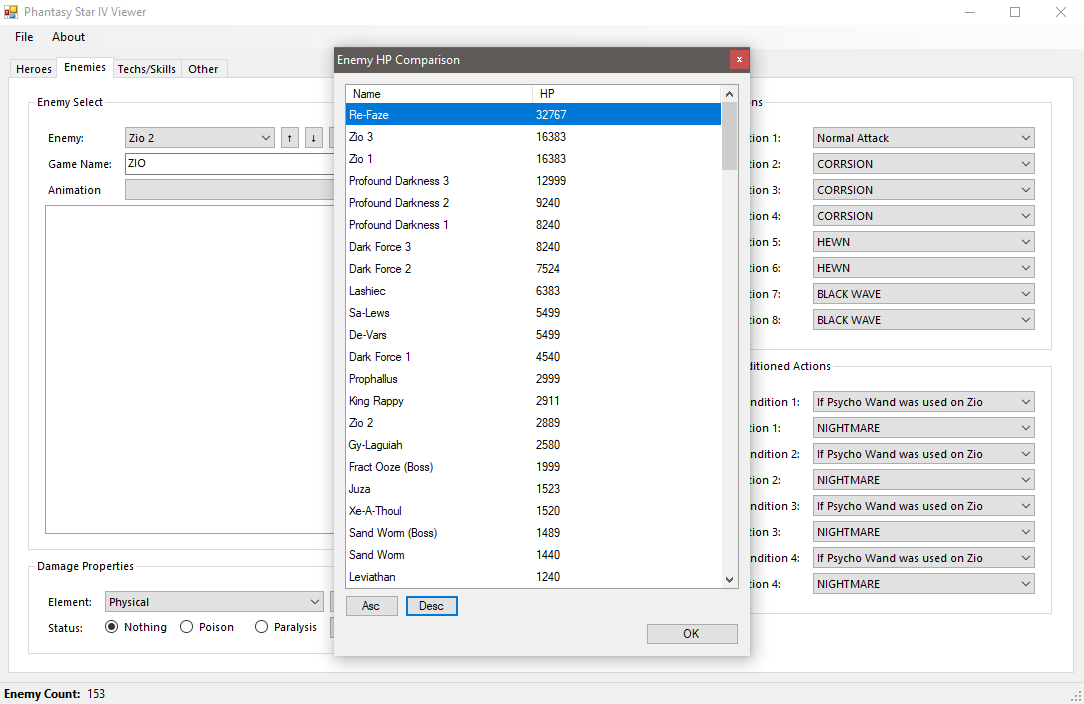Select the Dark Force 3 row
This screenshot has width=1084, height=704.
533,247
